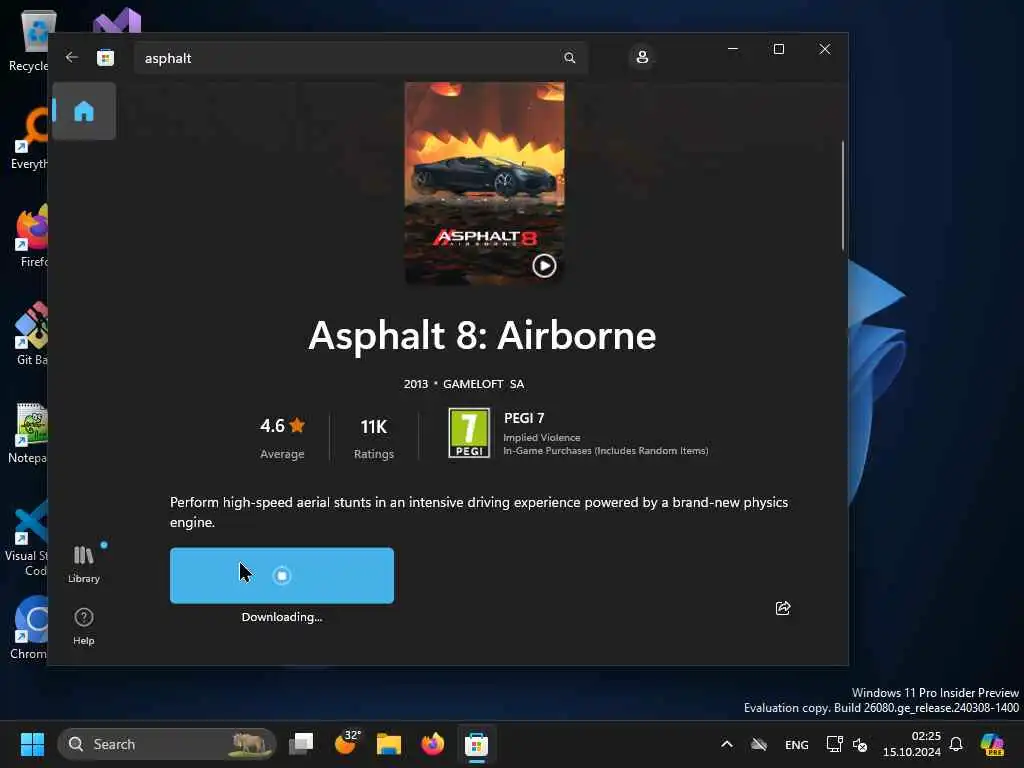Share the app via share icon

click(782, 609)
